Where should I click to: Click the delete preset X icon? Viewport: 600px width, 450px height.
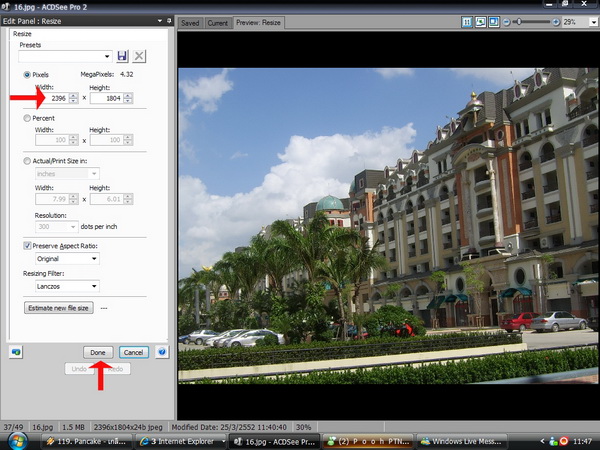click(x=139, y=56)
